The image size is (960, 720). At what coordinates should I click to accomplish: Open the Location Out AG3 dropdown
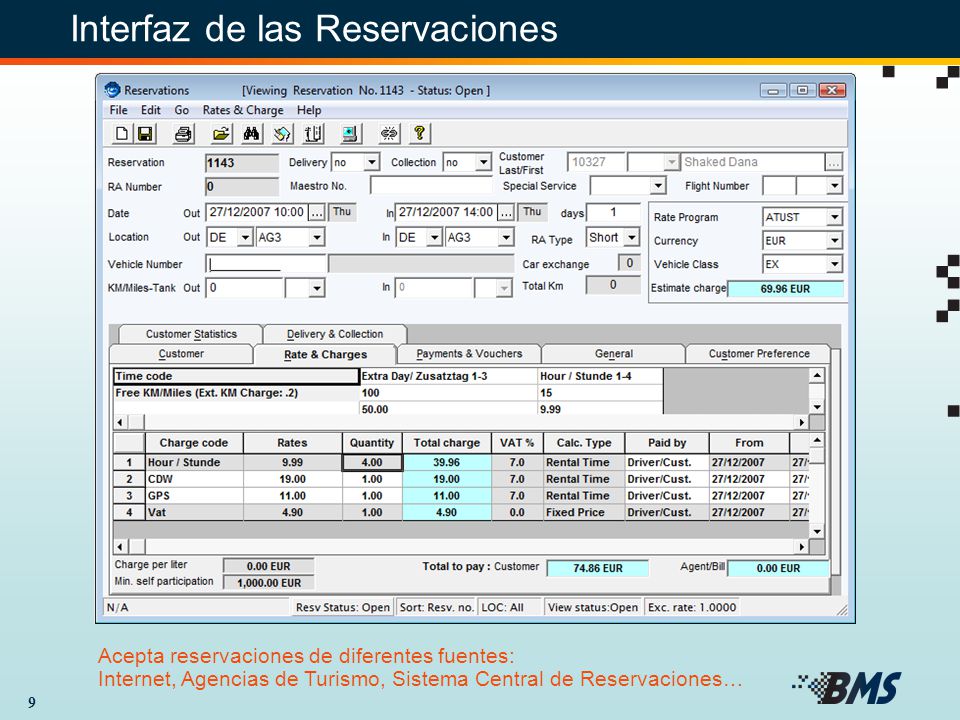(317, 238)
